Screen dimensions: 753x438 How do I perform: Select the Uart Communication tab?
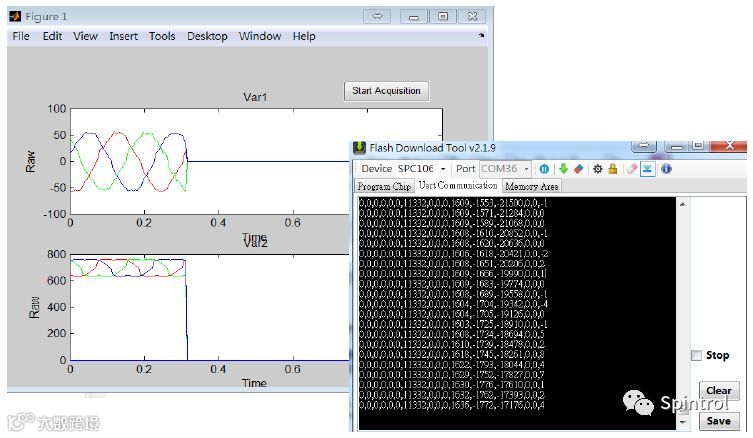(458, 185)
